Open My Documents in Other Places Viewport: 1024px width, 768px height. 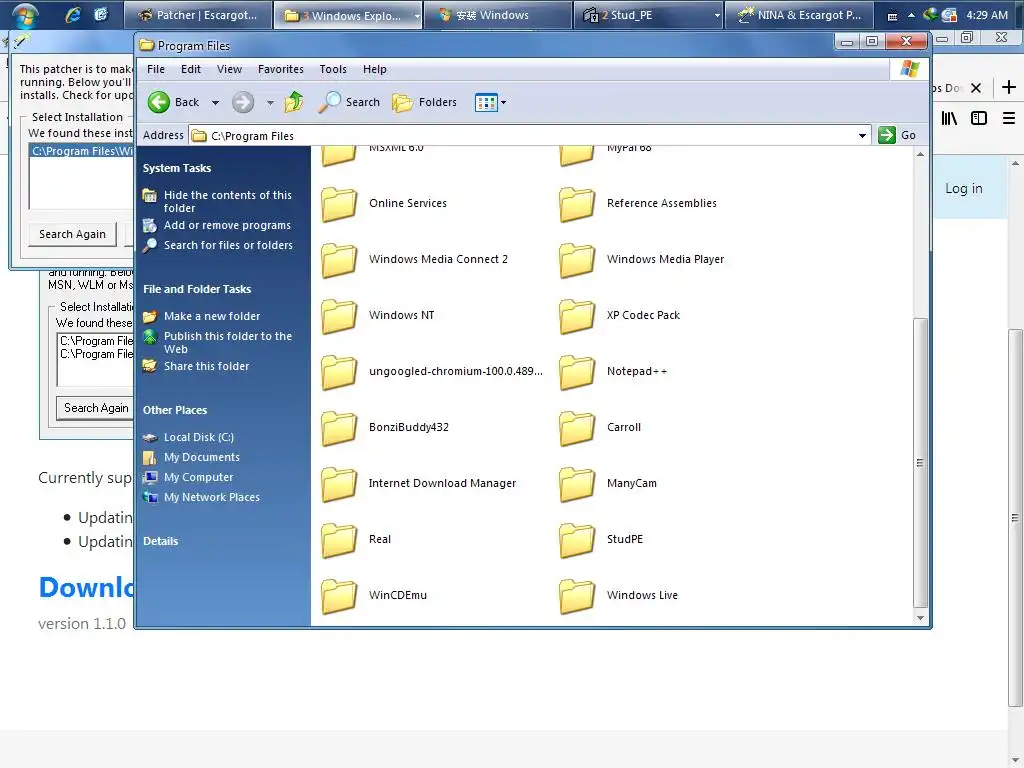tap(202, 458)
